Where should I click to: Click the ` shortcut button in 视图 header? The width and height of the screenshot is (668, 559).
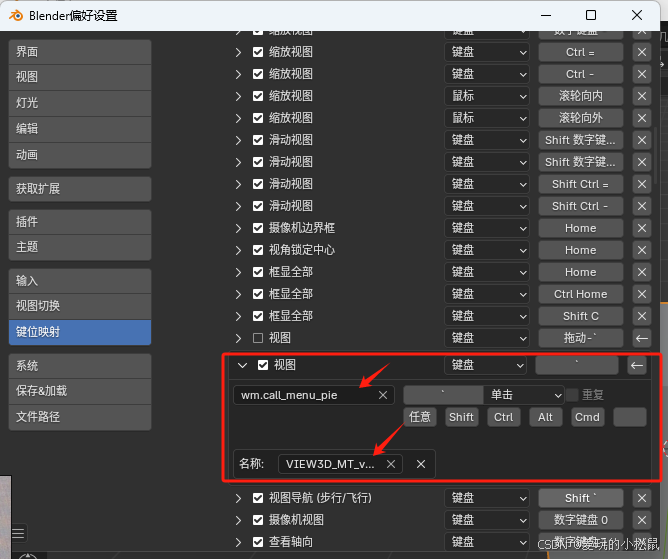[x=577, y=365]
